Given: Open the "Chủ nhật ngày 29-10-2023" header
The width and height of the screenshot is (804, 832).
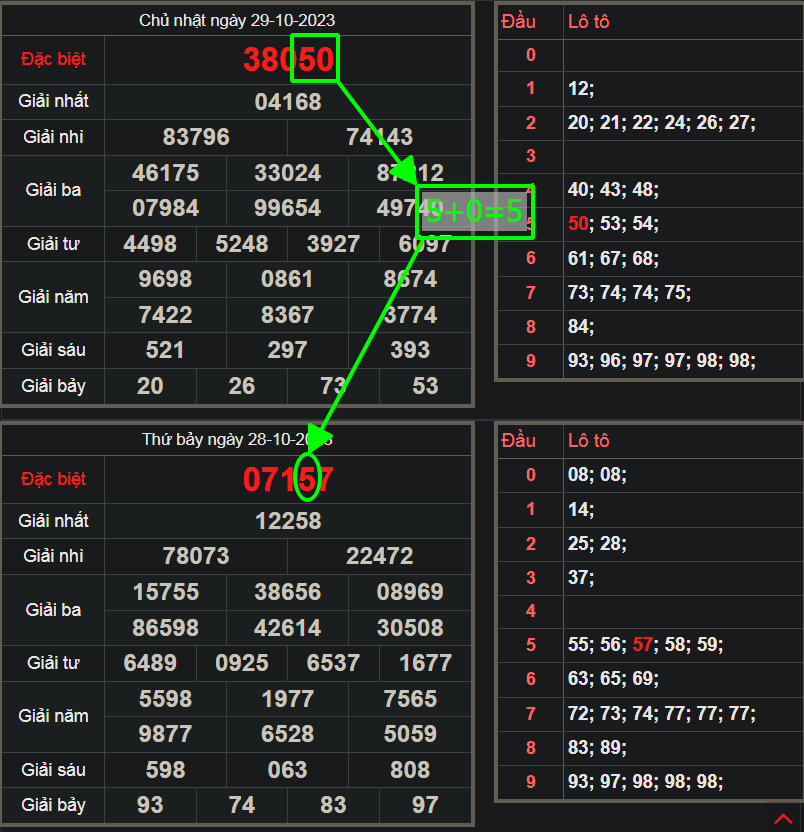Looking at the screenshot, I should pos(237,20).
